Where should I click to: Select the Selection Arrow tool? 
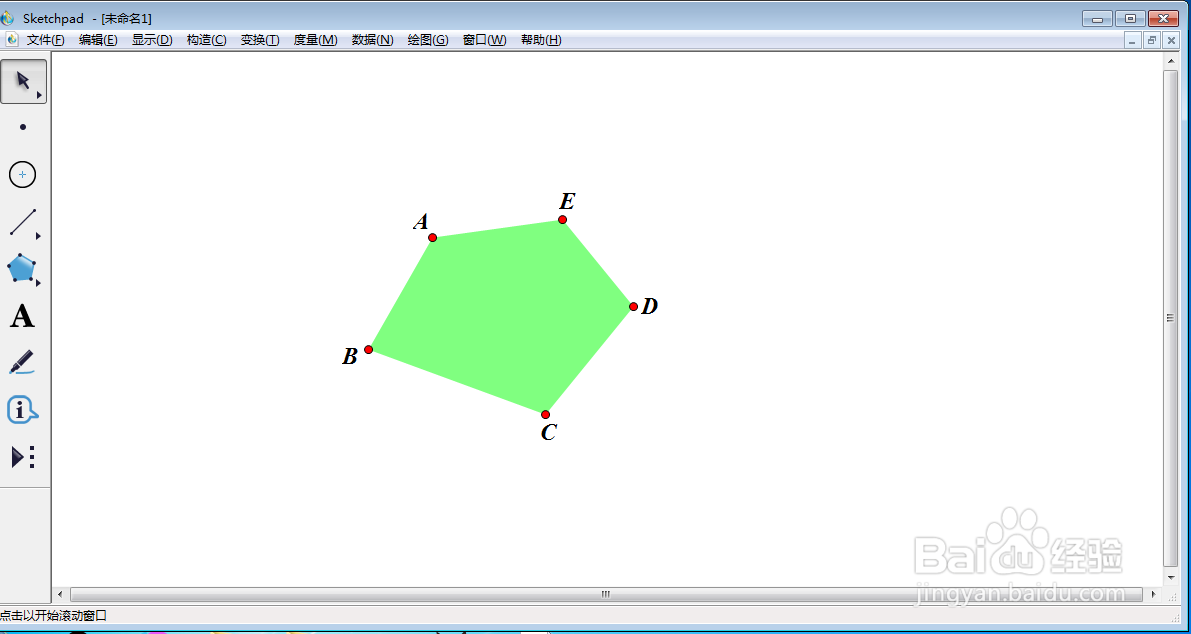24,81
